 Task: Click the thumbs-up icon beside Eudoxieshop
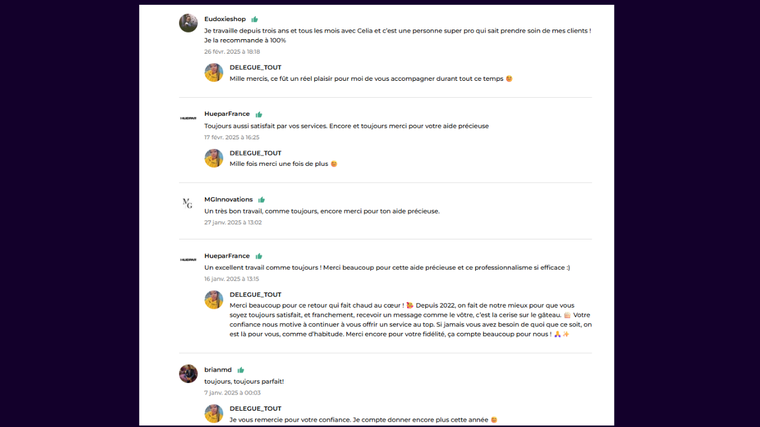(255, 19)
